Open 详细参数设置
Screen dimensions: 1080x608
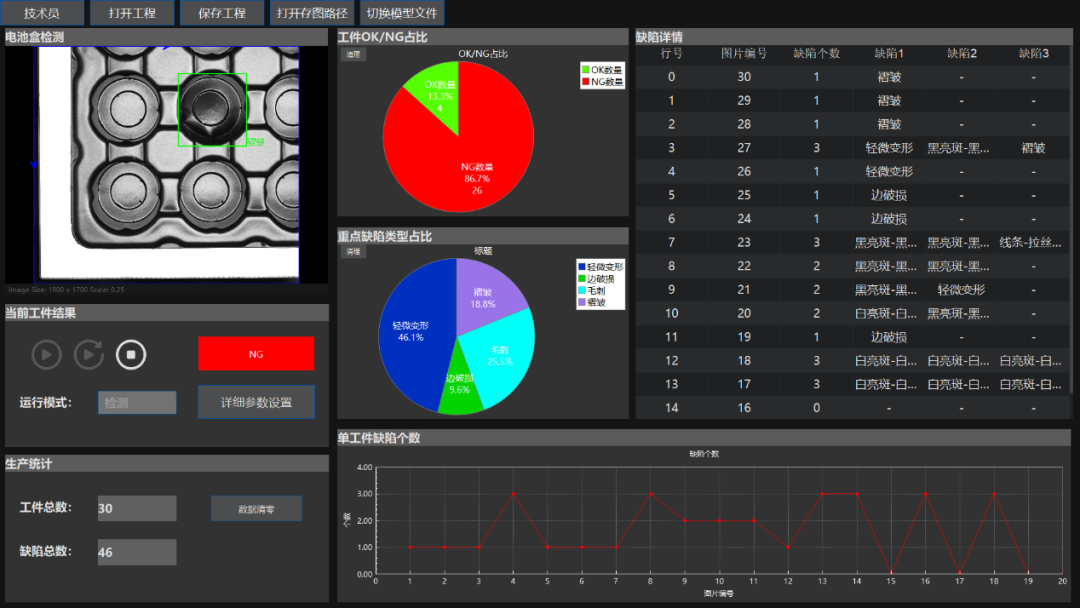[x=256, y=402]
